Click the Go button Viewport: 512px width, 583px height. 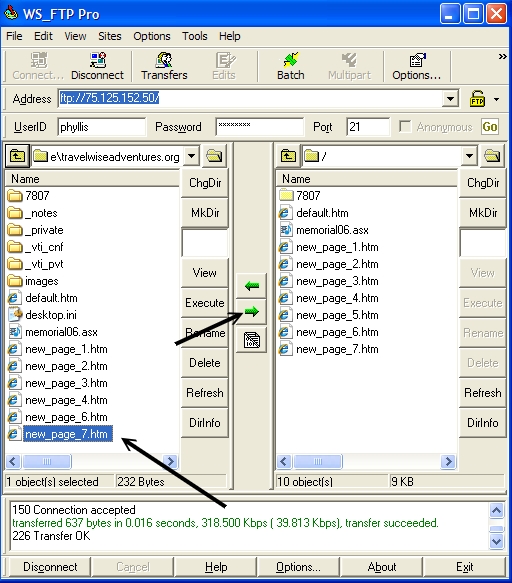click(490, 127)
